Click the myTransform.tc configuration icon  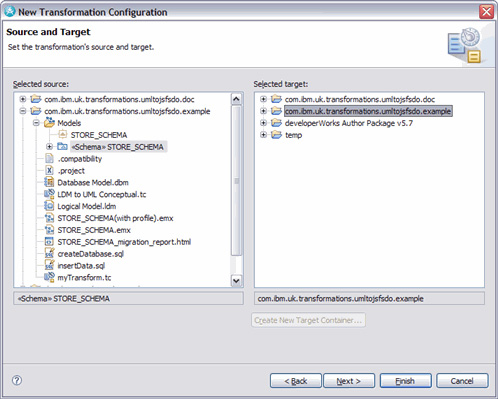point(49,277)
